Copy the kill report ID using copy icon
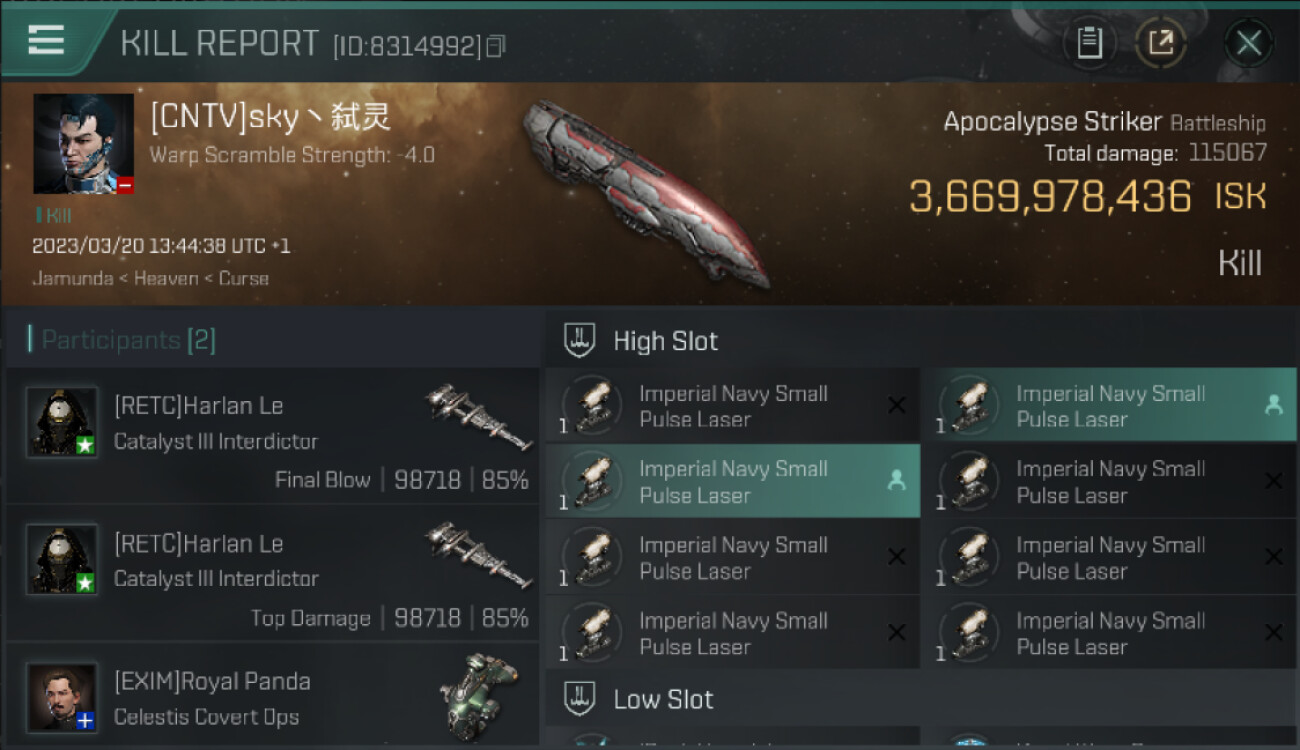 496,46
